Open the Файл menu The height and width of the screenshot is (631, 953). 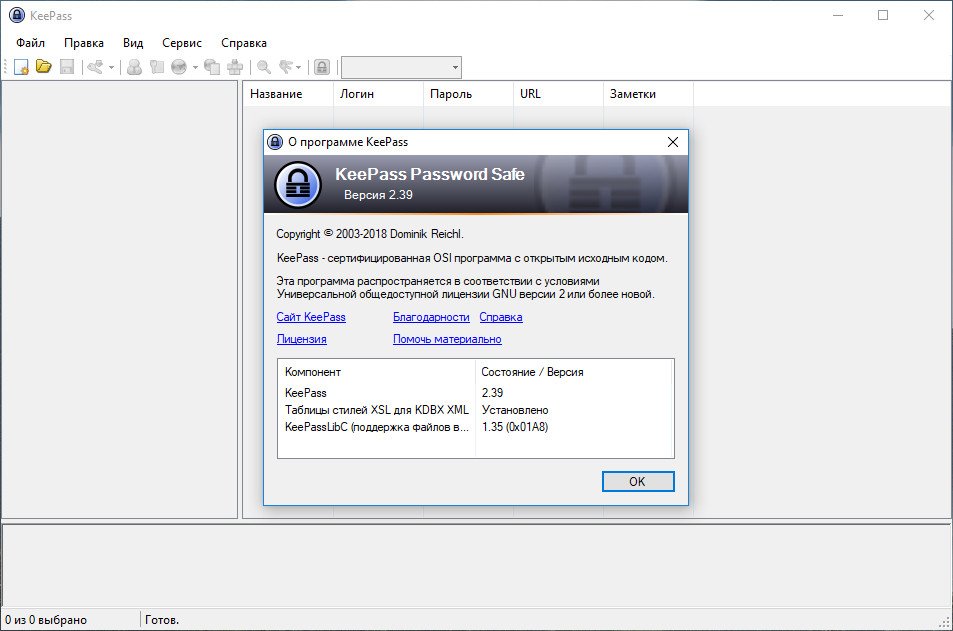coord(30,43)
